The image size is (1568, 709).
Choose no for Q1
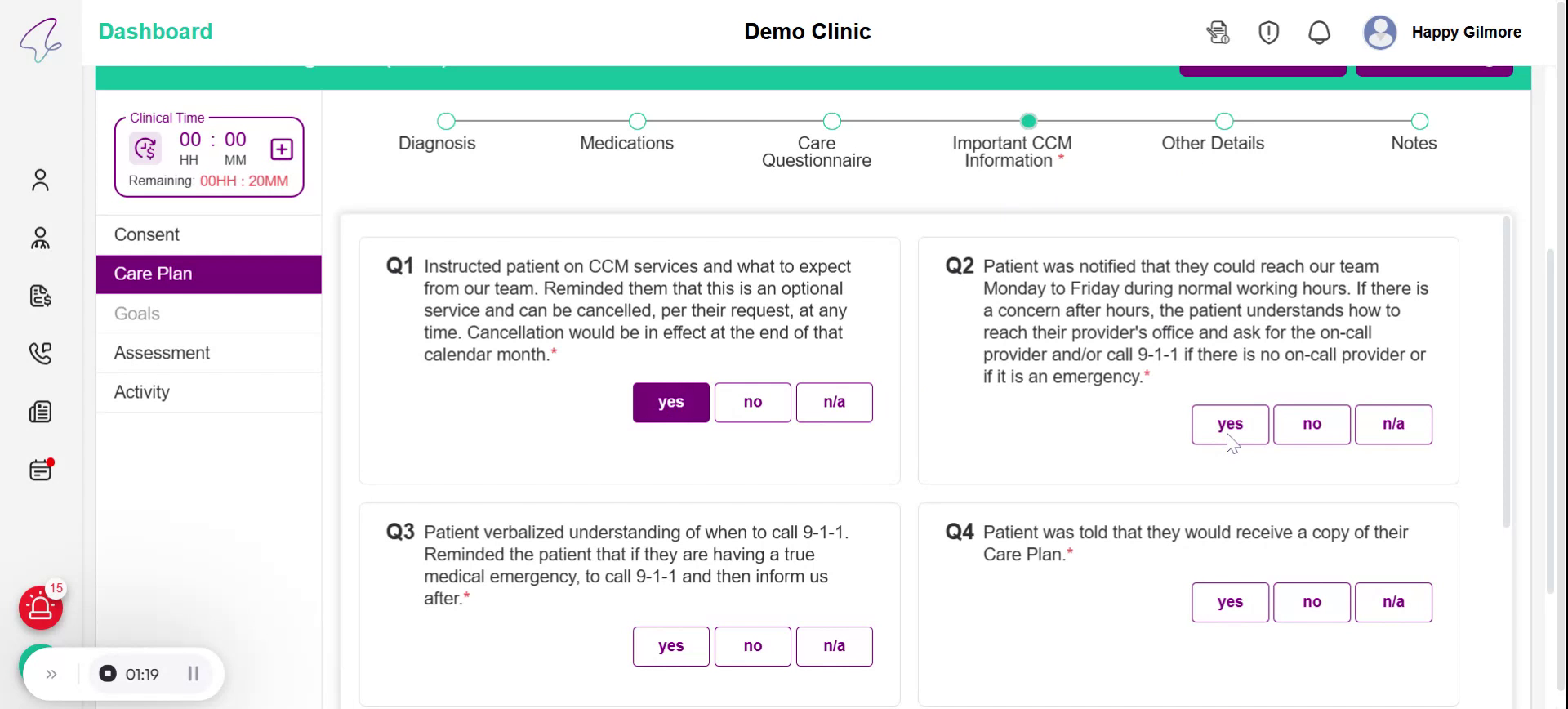coord(752,403)
